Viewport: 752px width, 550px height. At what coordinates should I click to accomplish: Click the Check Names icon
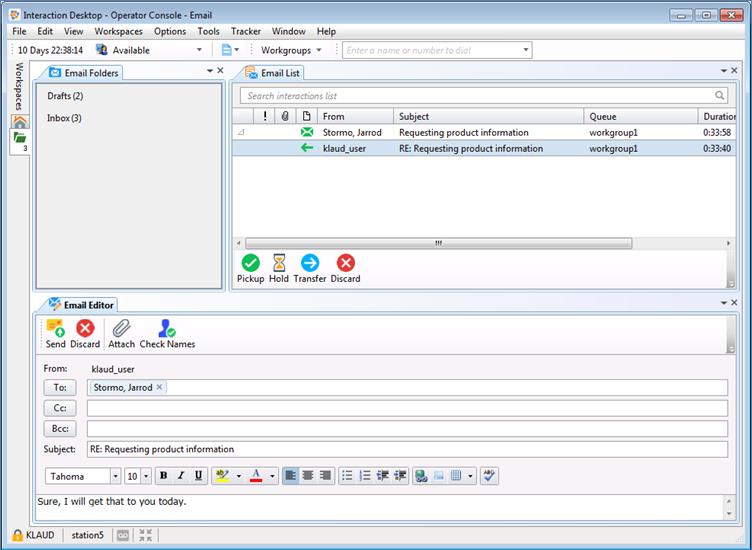tap(167, 328)
